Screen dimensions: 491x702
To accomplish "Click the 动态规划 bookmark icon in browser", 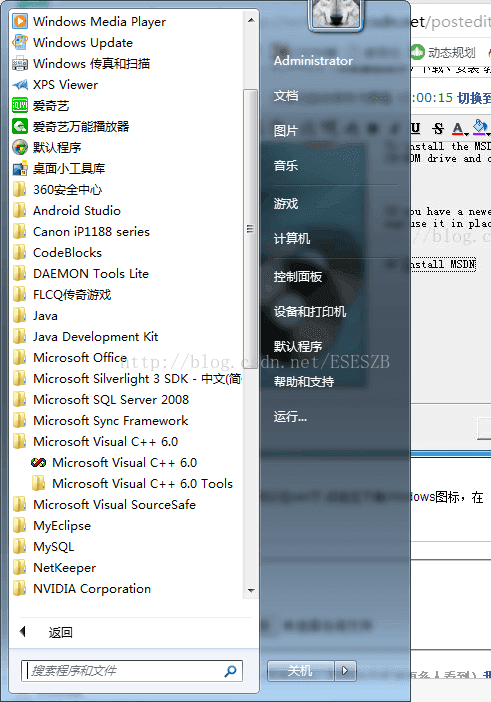I will (417, 52).
